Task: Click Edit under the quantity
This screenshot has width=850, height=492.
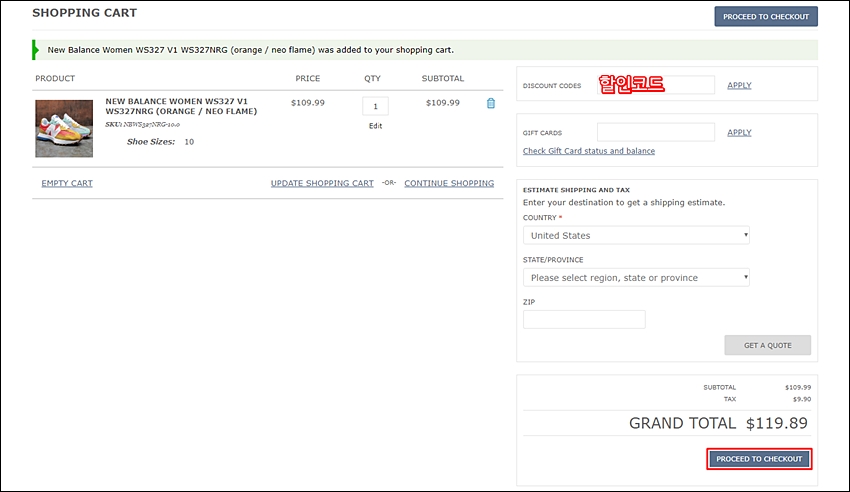Action: click(x=375, y=126)
